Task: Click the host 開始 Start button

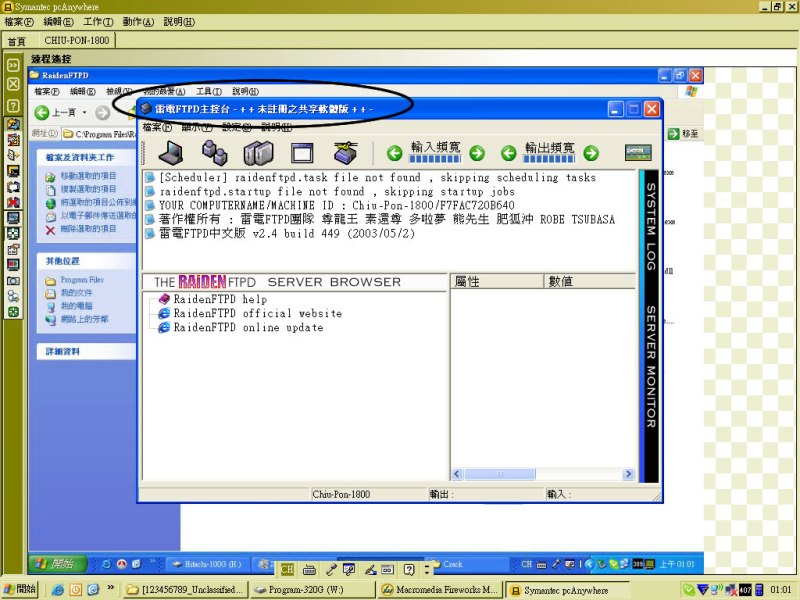Action: 20,589
